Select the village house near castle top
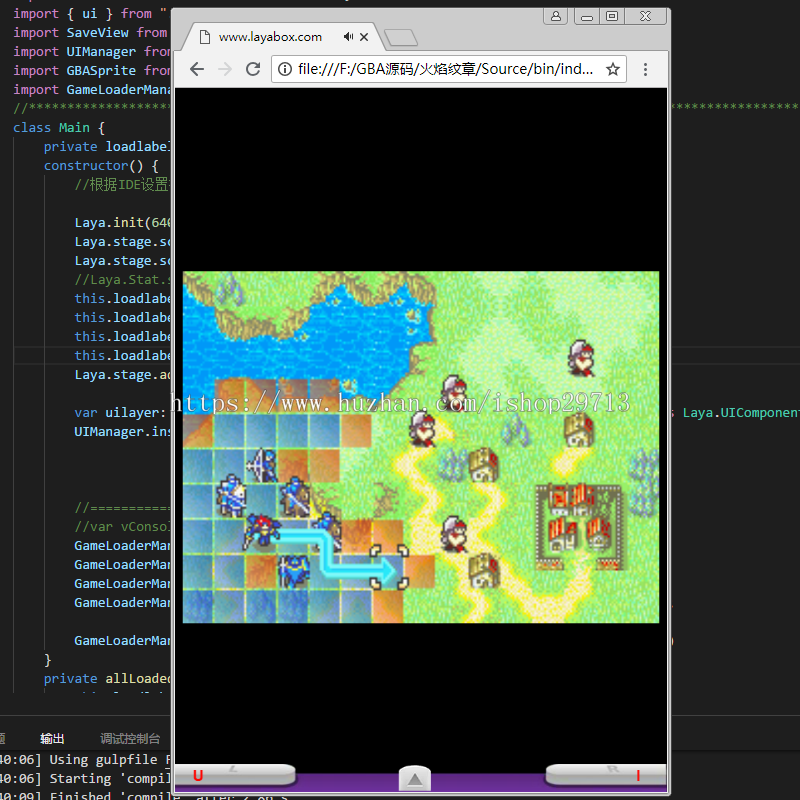This screenshot has width=800, height=800. [x=580, y=430]
